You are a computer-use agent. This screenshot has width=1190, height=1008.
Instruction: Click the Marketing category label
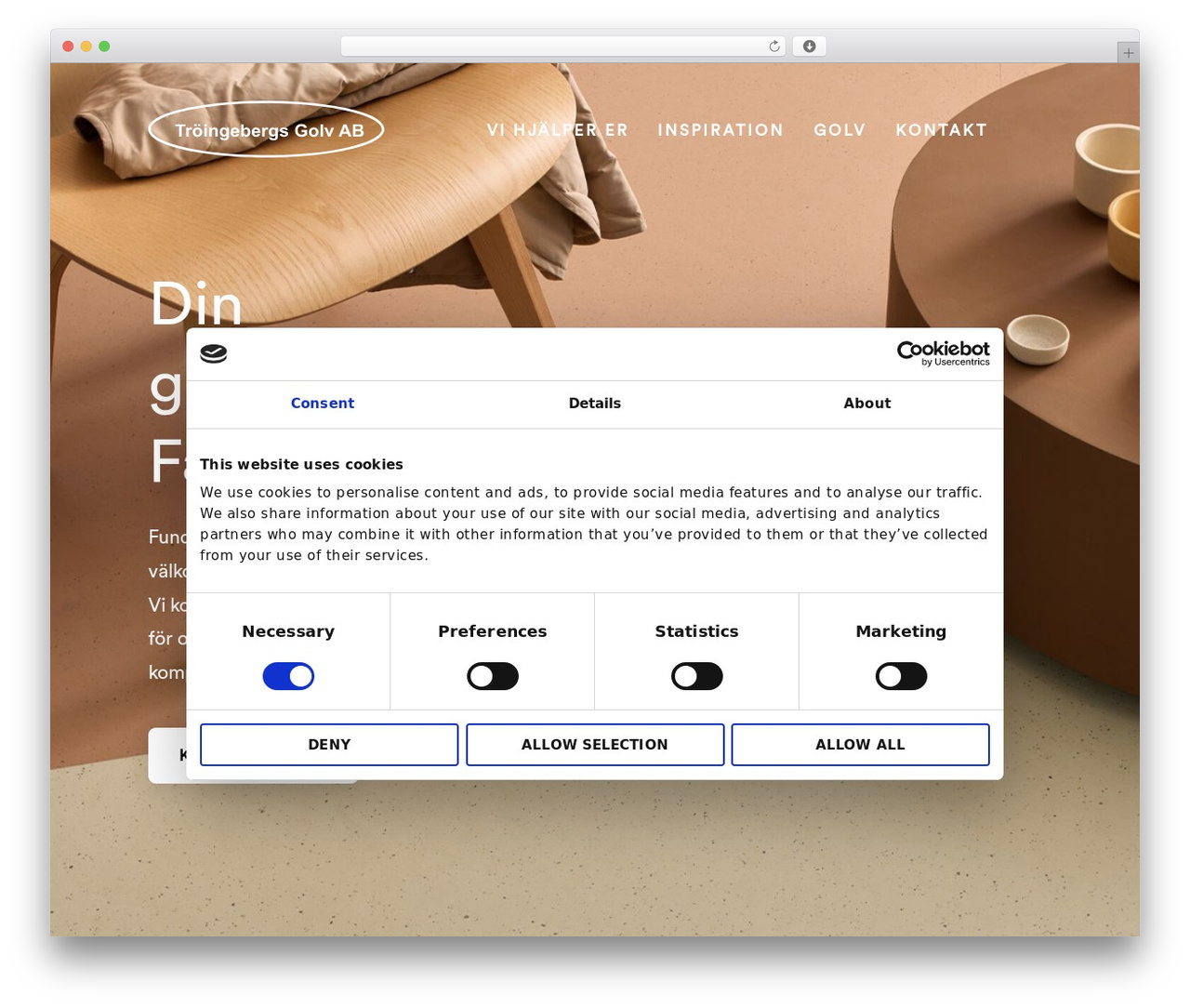point(901,631)
